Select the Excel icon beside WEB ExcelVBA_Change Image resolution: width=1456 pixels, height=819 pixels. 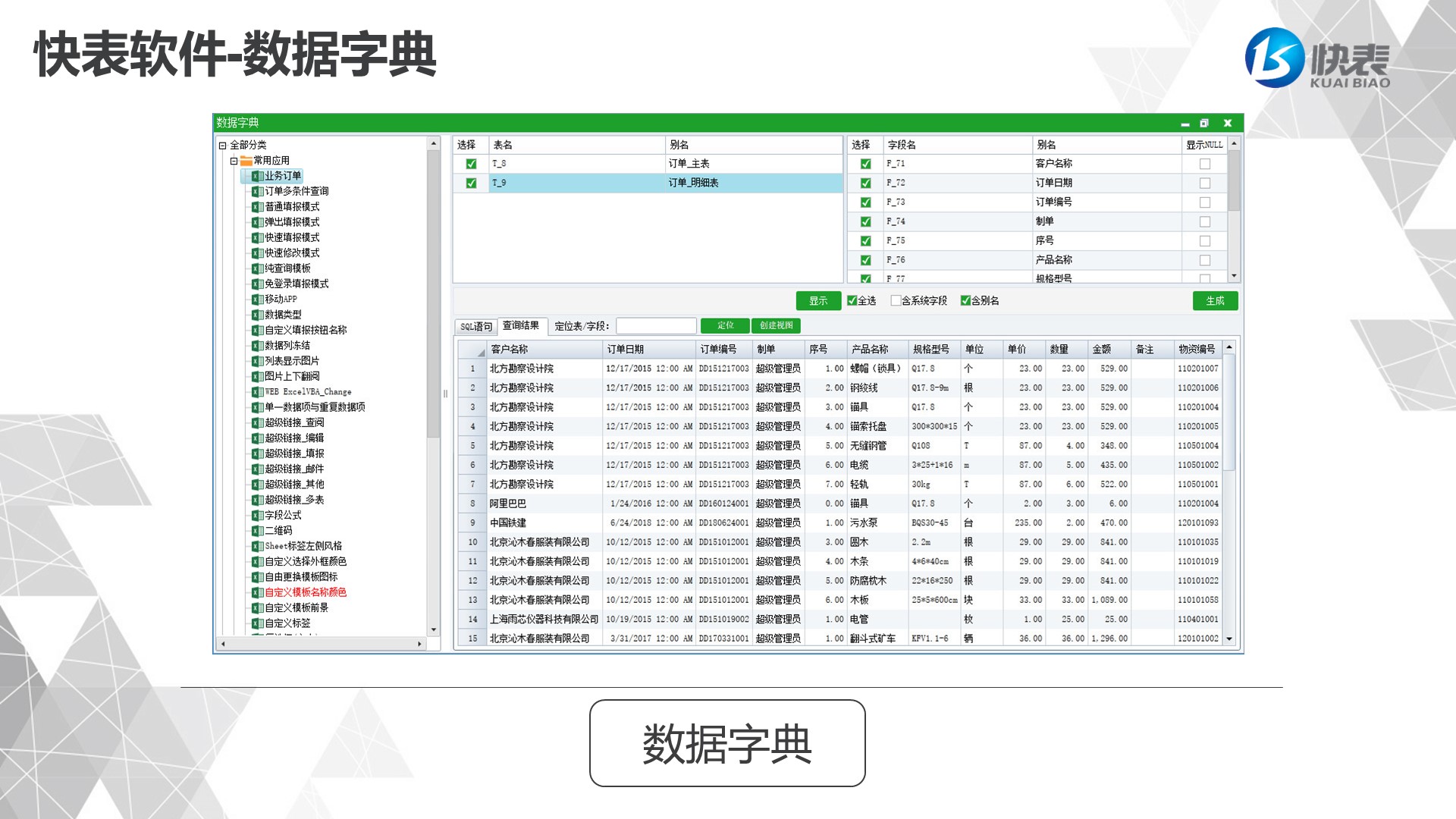(258, 392)
